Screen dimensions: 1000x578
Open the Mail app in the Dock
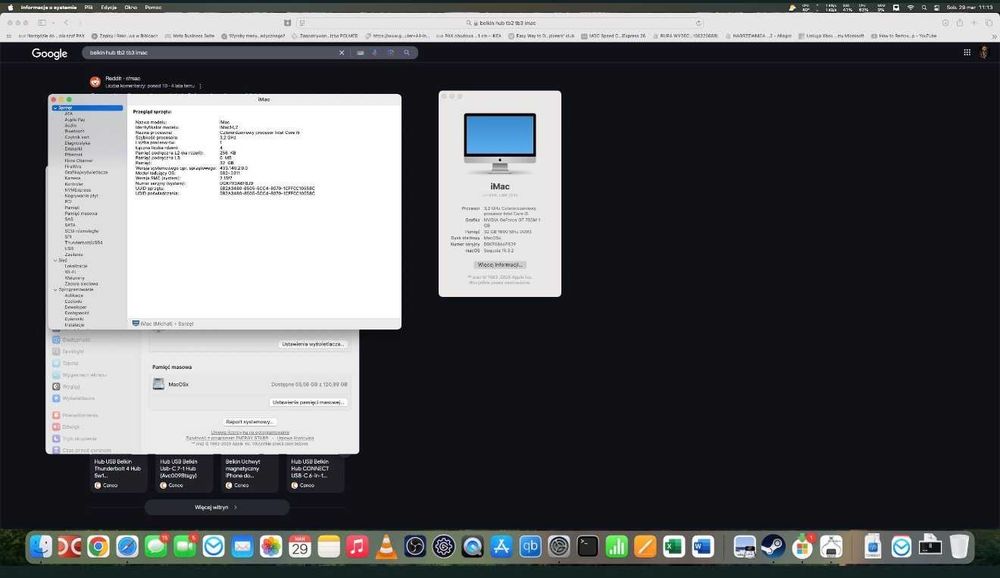242,547
